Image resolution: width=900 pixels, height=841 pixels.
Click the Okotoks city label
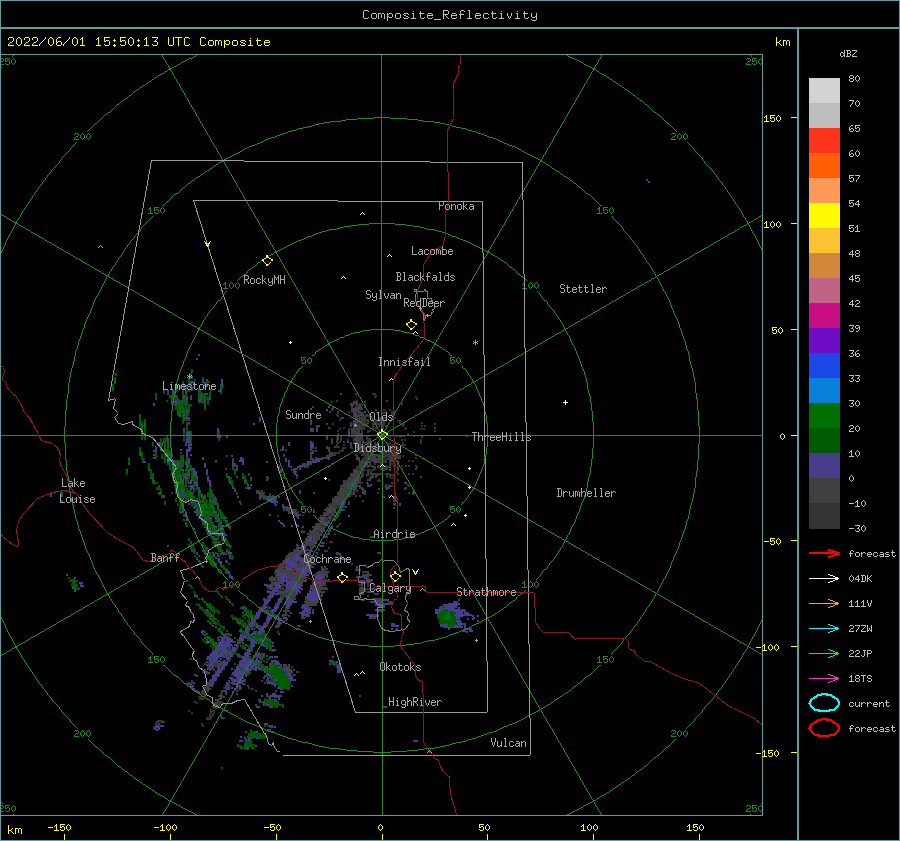[401, 667]
